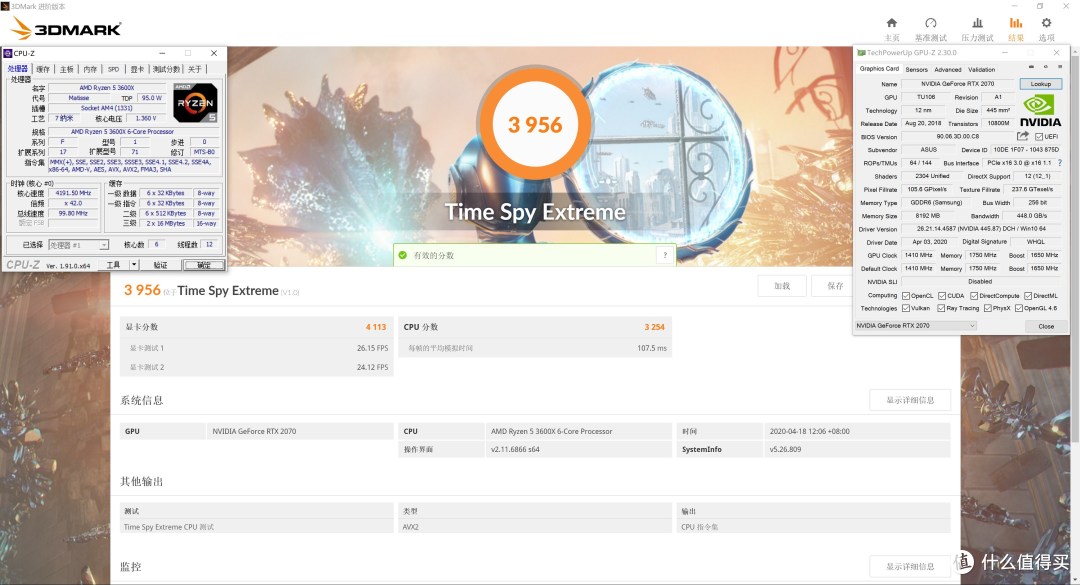Click 验证 (validate) button in CPU-Z

[160, 265]
